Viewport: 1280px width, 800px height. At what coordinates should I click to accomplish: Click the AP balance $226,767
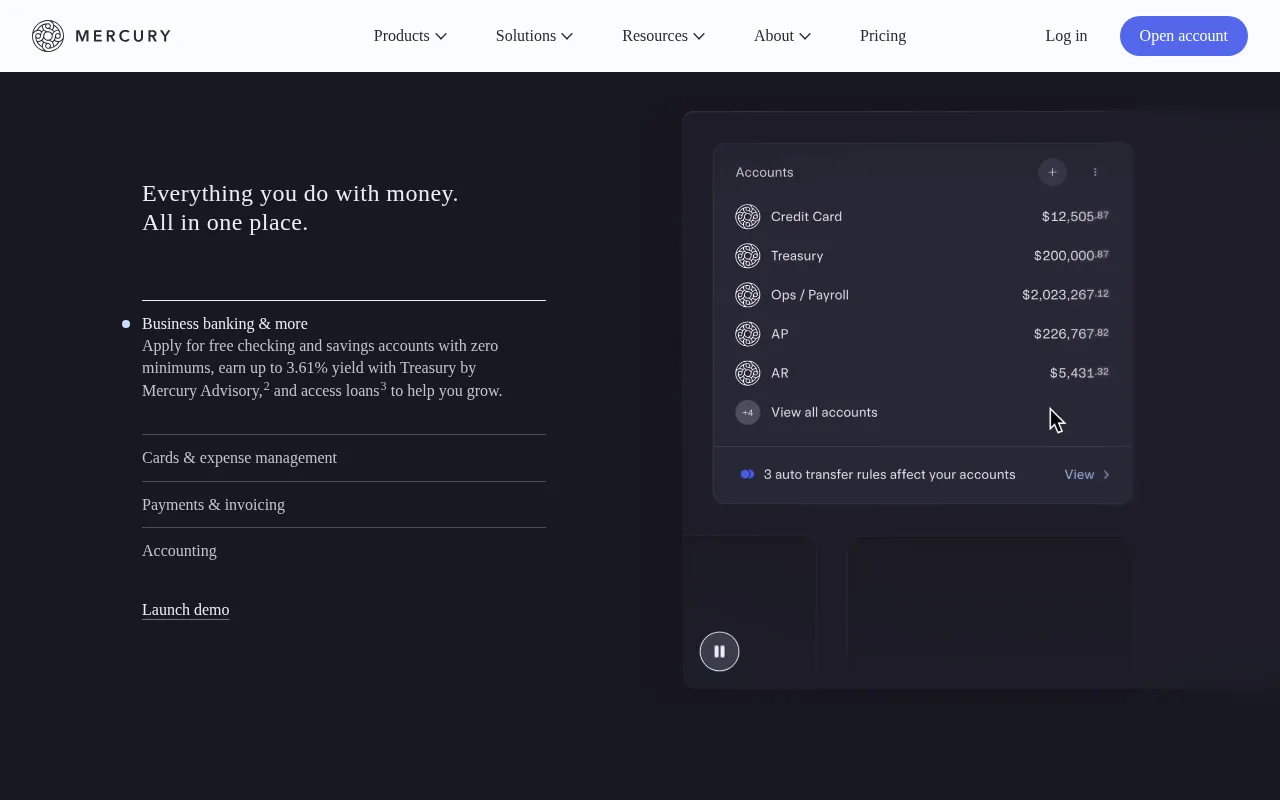(1071, 333)
